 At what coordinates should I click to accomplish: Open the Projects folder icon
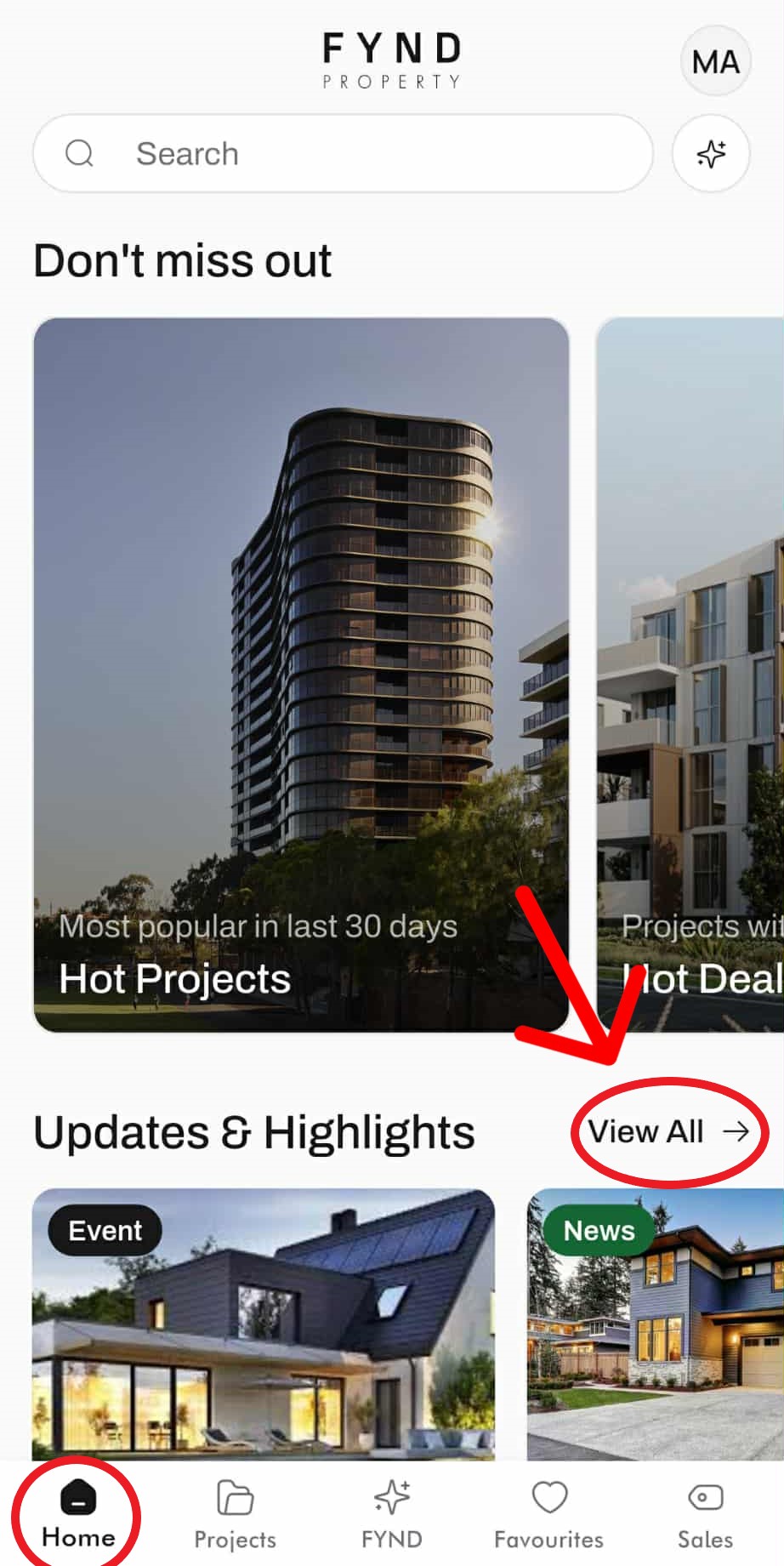tap(235, 1497)
